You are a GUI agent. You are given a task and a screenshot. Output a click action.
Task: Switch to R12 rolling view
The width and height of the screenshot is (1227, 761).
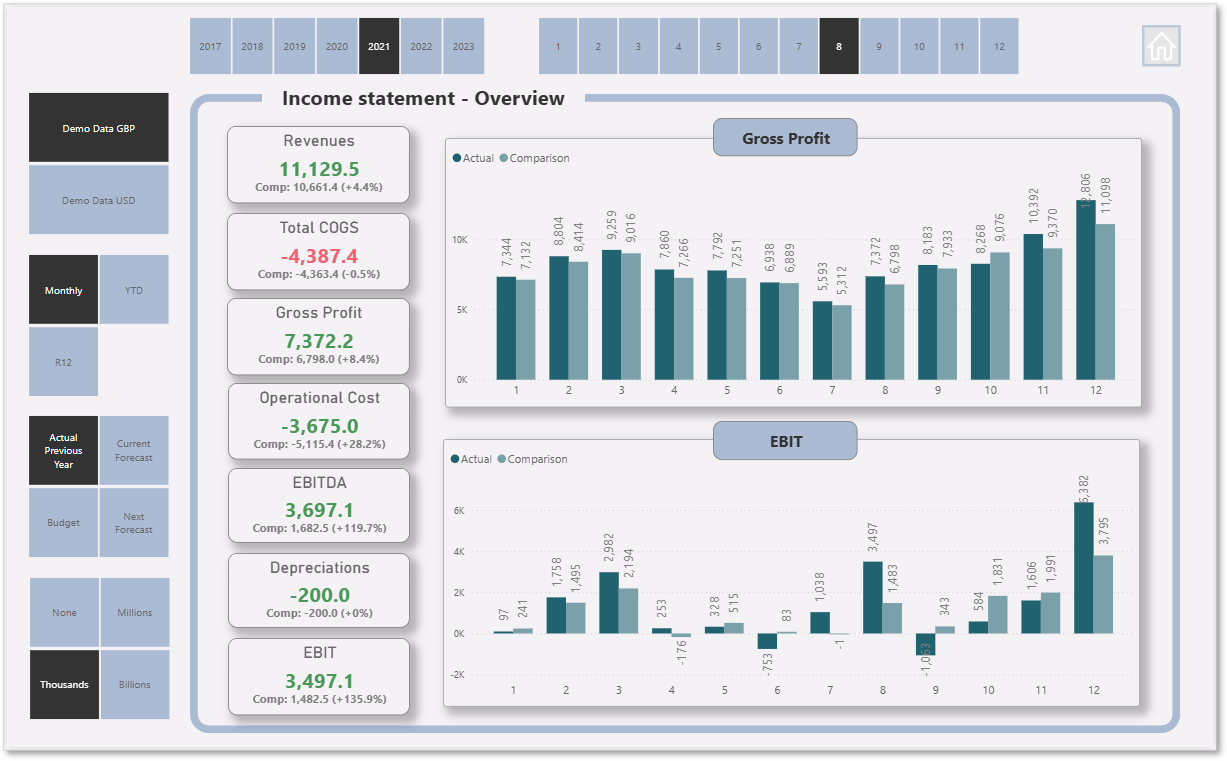(x=63, y=362)
